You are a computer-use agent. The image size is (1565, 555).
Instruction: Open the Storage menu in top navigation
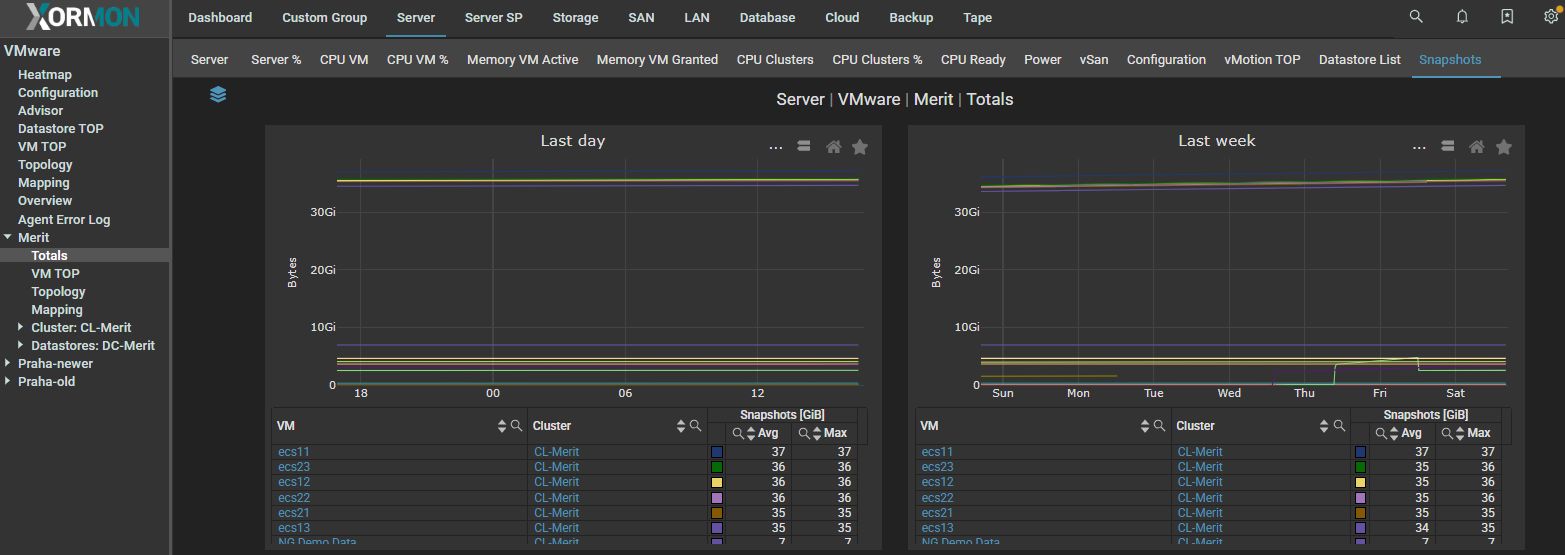click(575, 18)
